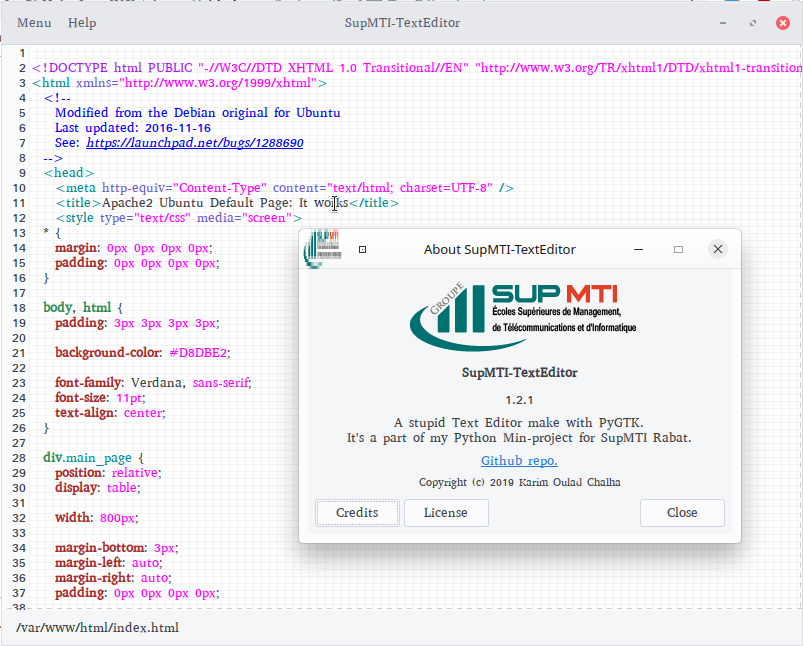Maximize the About SupMTI-TextEditor dialog
Viewport: 803px width, 646px height.
678,249
